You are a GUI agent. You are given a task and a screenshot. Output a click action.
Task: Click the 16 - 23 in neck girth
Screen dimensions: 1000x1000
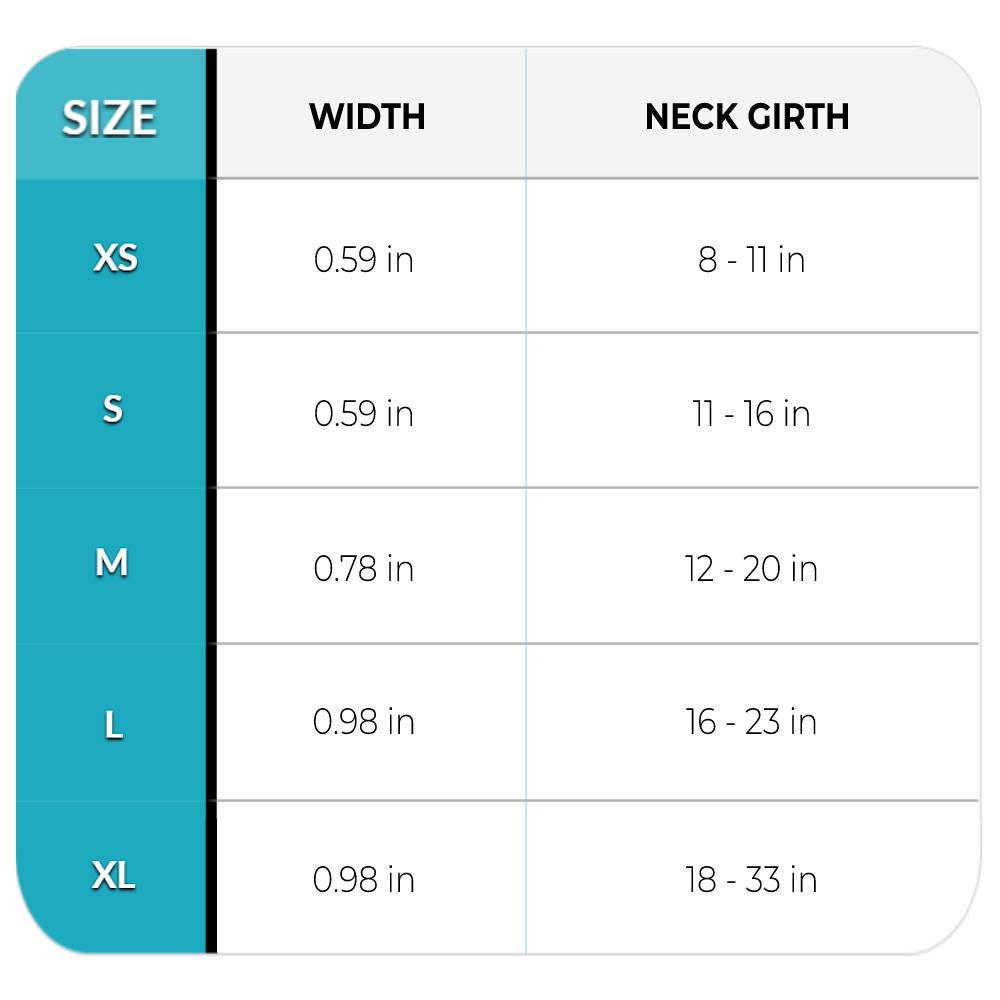click(x=751, y=722)
